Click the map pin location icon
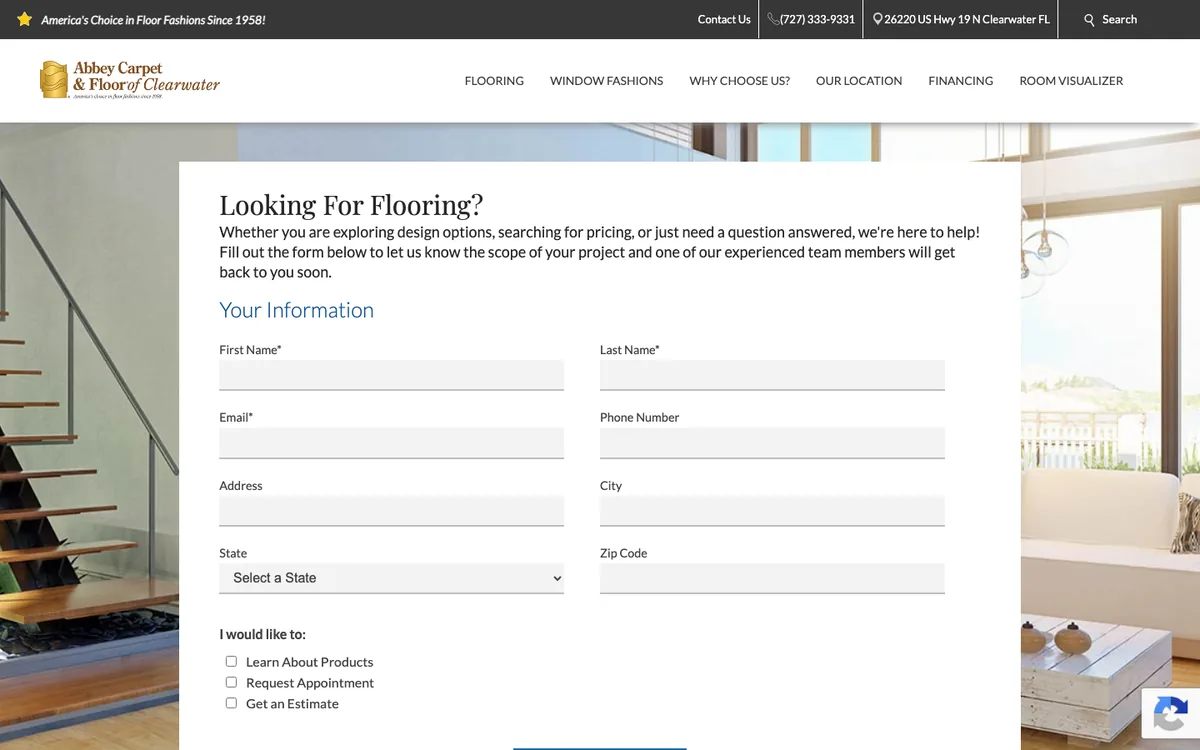 [x=878, y=19]
